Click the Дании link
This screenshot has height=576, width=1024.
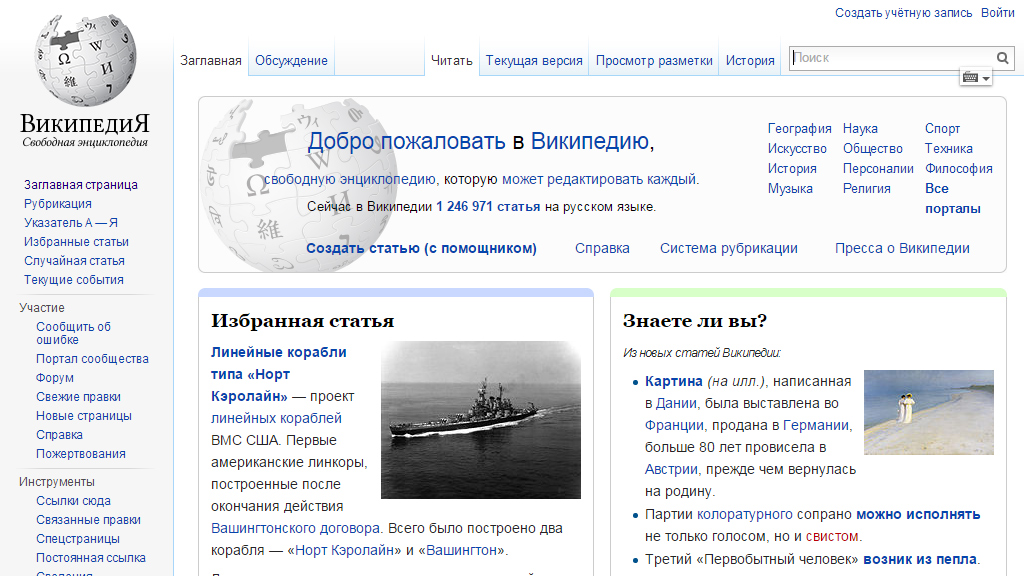coord(676,404)
